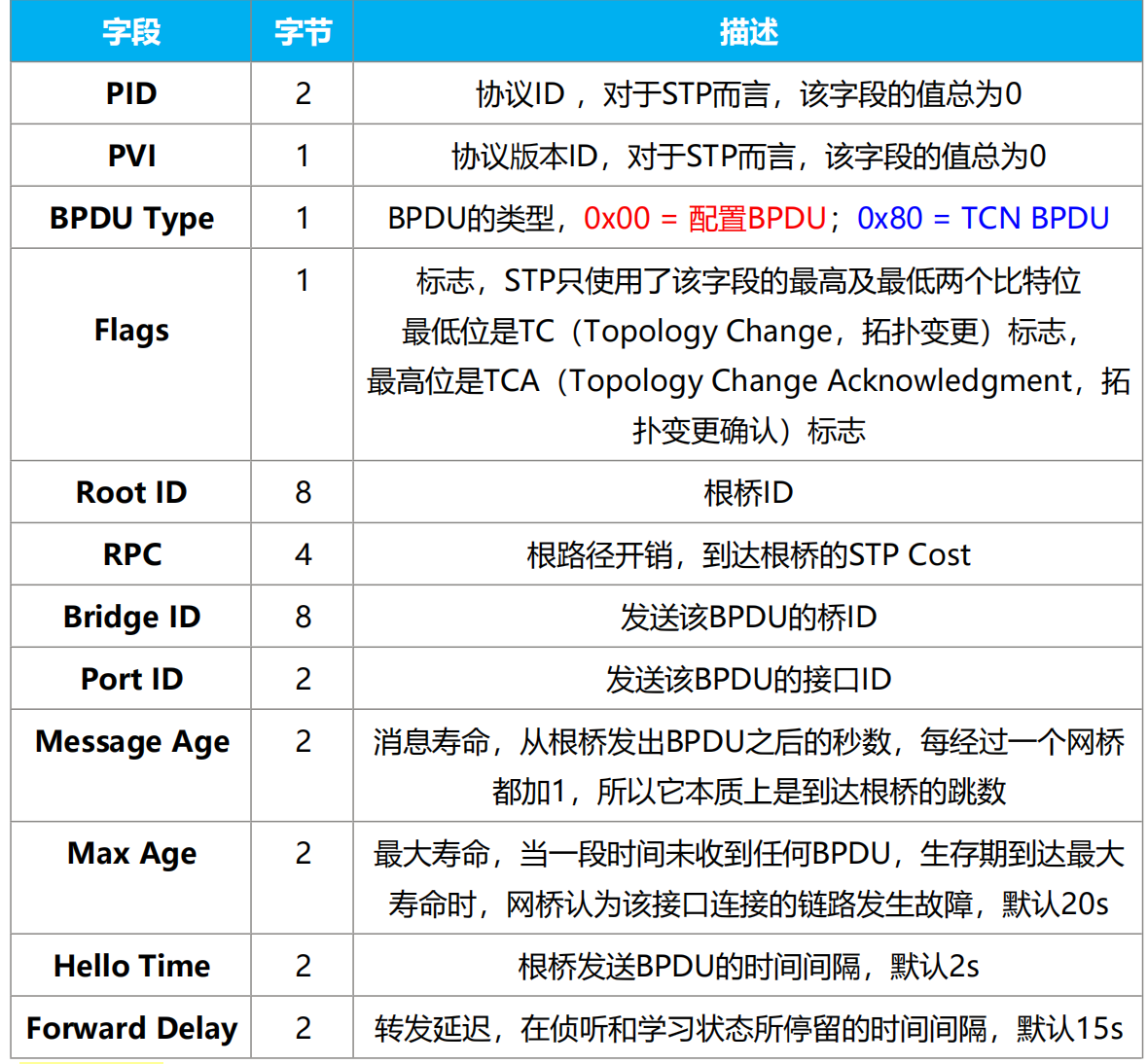The image size is (1148, 1064).
Task: Select the PID field cell
Action: [131, 93]
